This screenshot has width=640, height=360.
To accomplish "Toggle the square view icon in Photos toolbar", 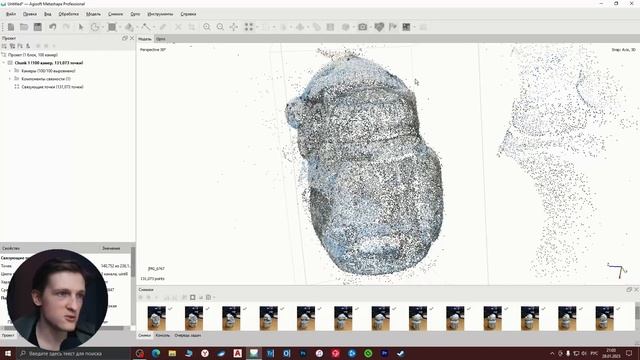I will (193, 298).
